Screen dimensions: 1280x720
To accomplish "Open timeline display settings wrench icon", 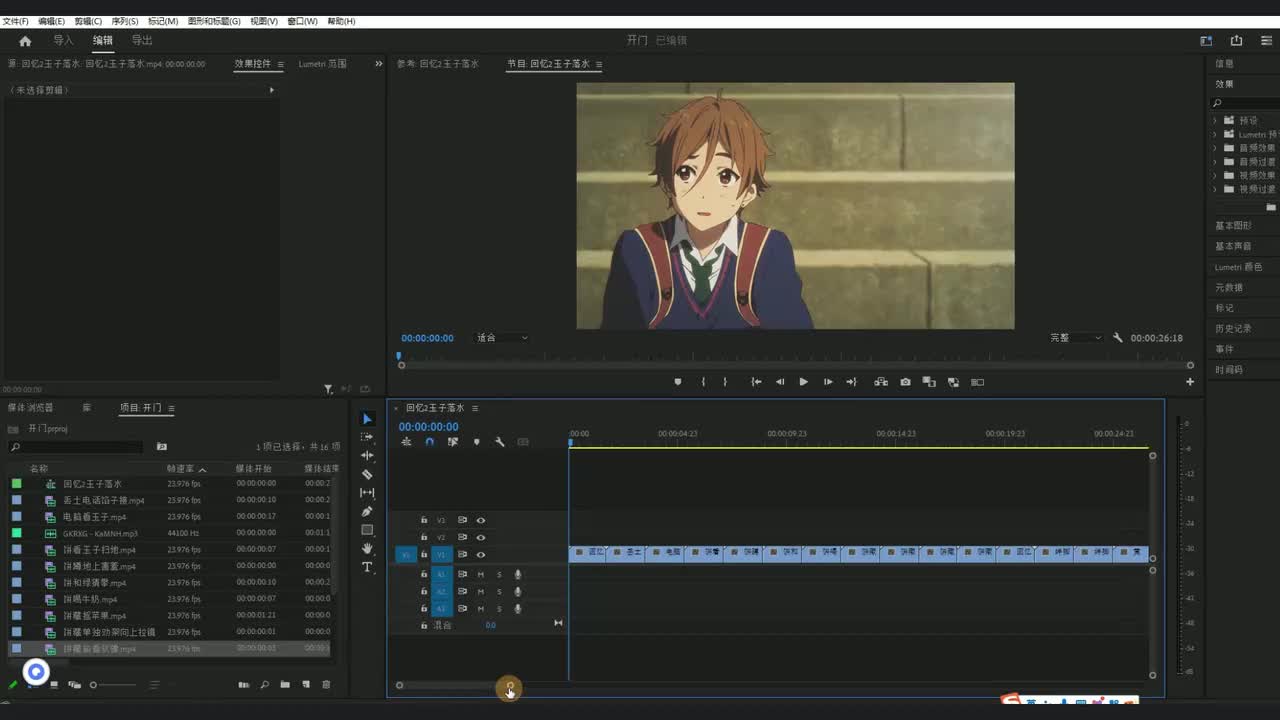I will coord(499,442).
